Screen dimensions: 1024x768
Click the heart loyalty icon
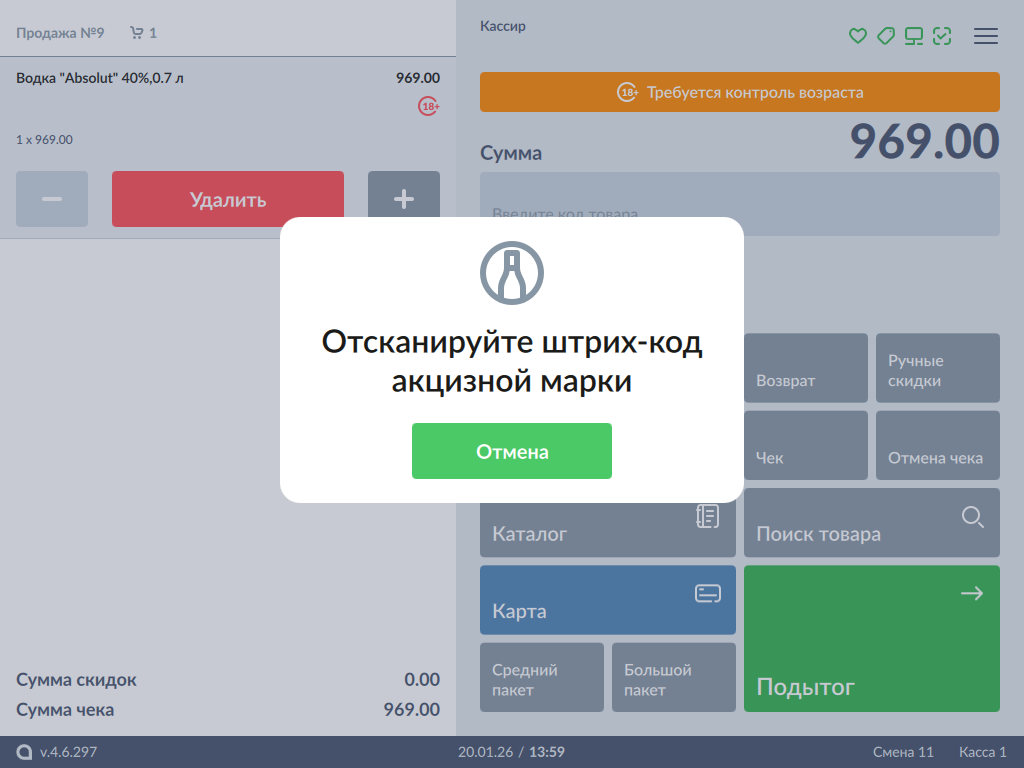(857, 36)
